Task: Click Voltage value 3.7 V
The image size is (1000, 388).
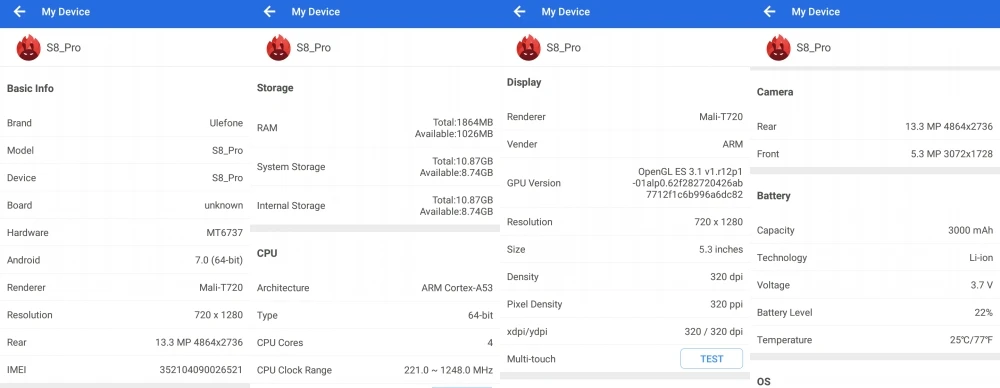Action: pos(982,285)
